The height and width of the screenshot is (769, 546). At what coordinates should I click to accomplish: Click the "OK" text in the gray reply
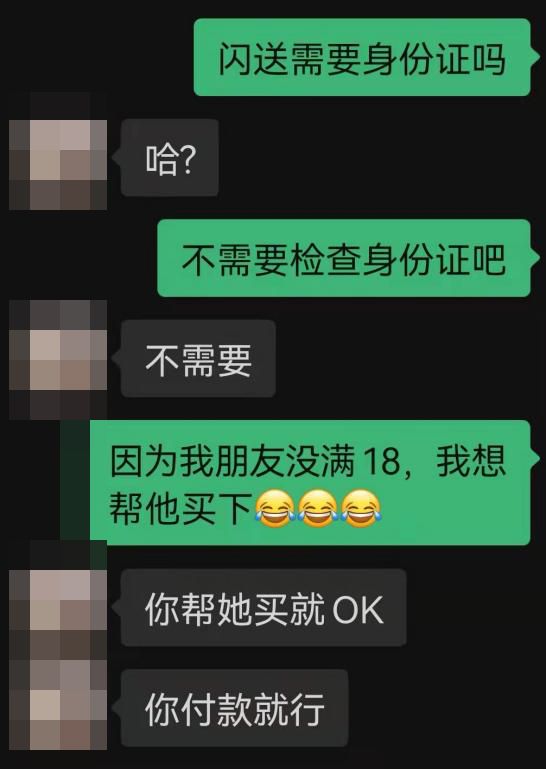[358, 610]
